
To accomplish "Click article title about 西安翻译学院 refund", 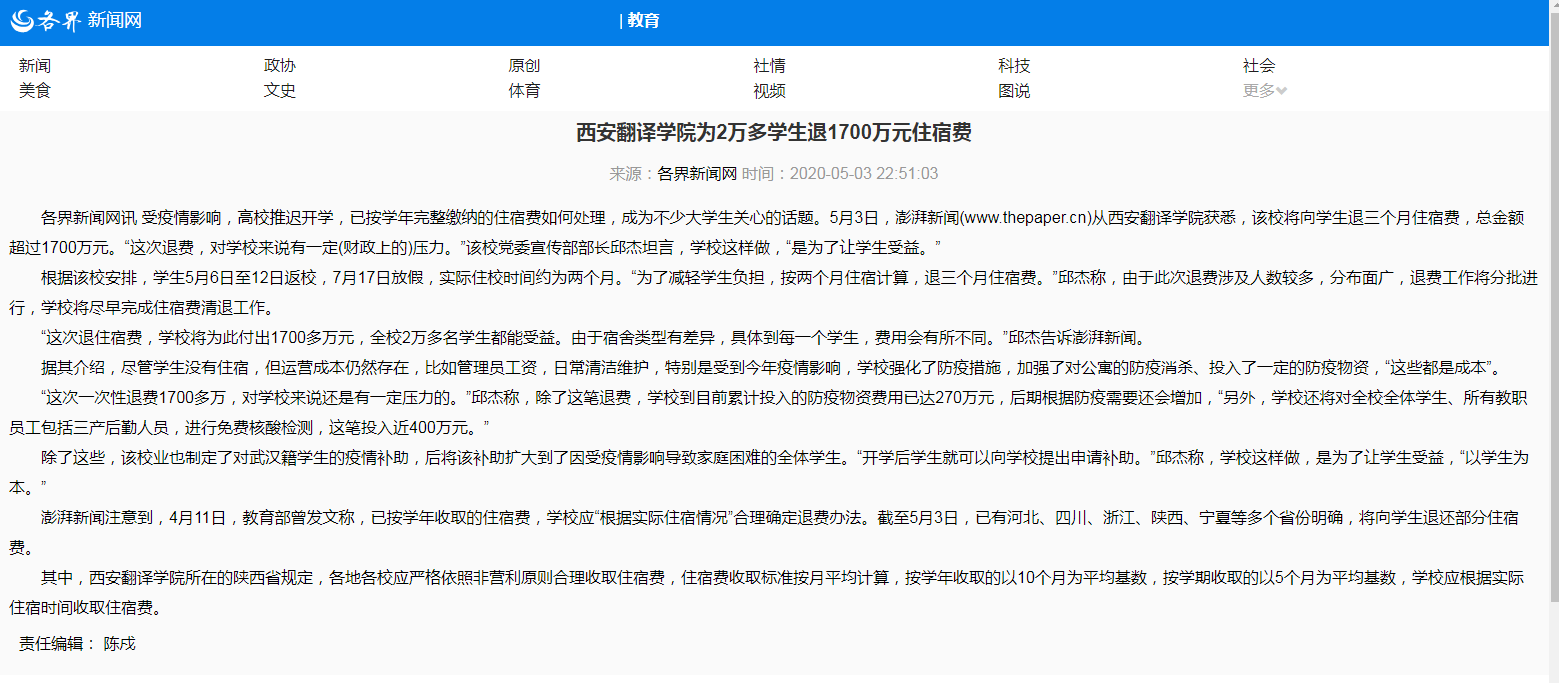I will click(774, 133).
